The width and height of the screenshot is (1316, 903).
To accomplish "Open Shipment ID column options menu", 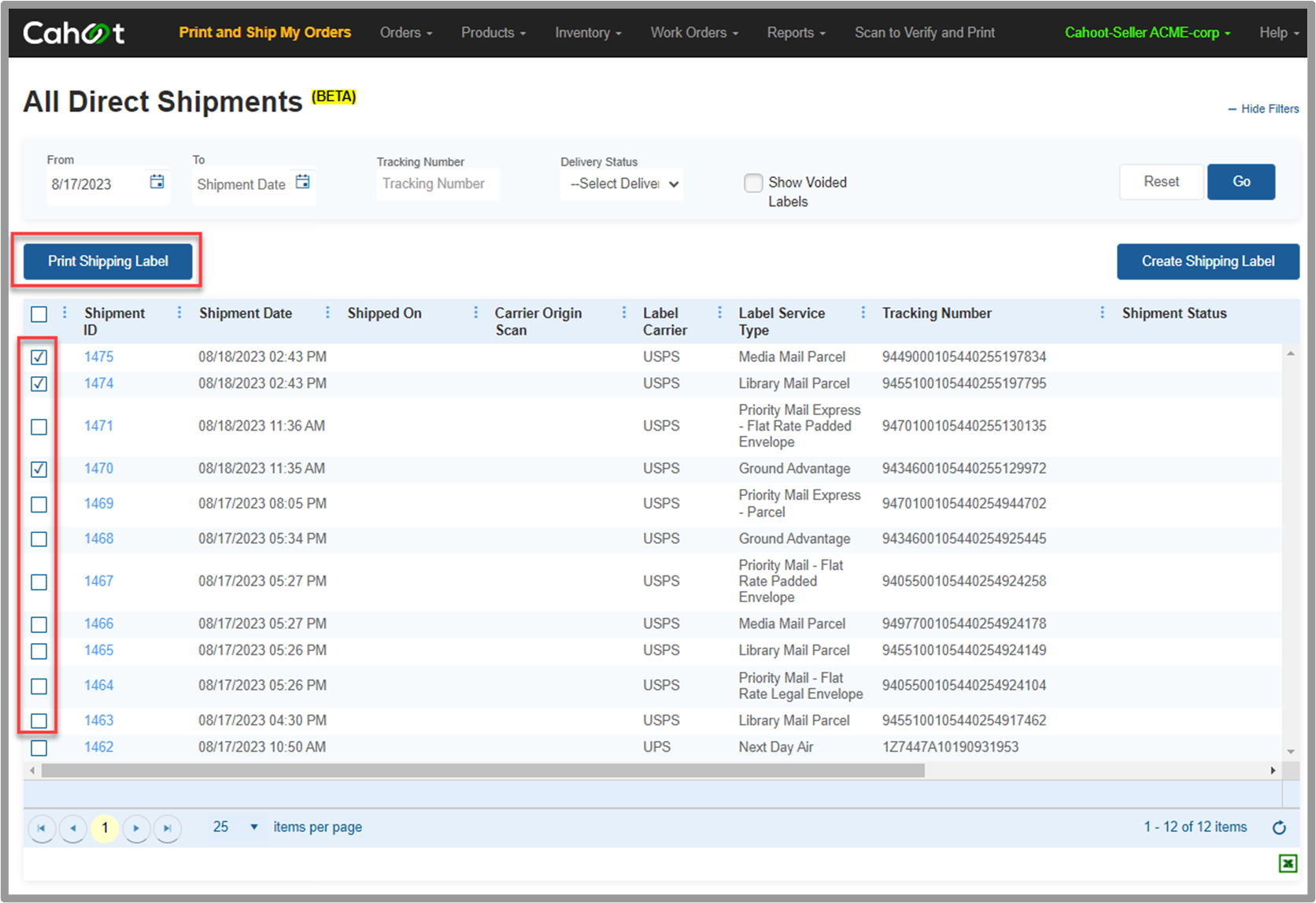I will [179, 313].
